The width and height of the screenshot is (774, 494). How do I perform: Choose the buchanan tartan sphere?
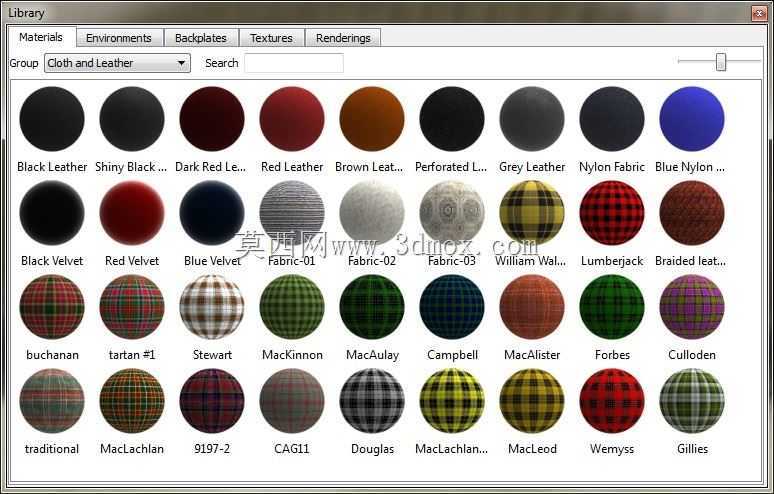coord(52,307)
